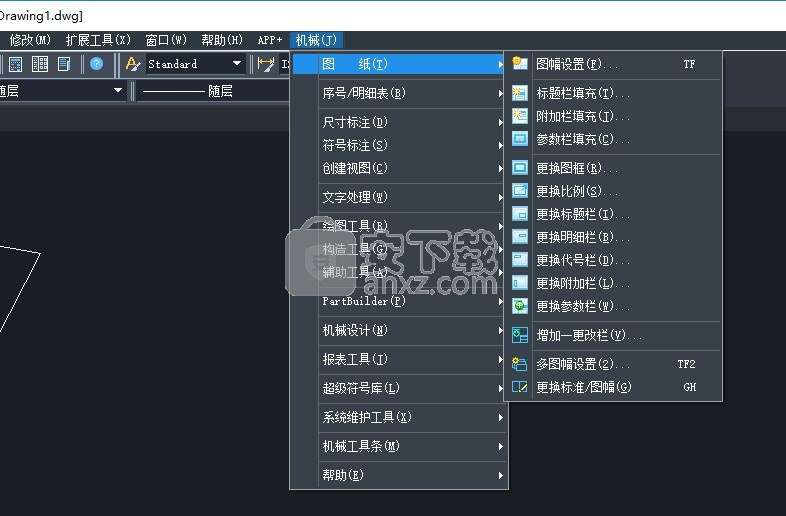Click the 更换明细栏 icon

[520, 237]
